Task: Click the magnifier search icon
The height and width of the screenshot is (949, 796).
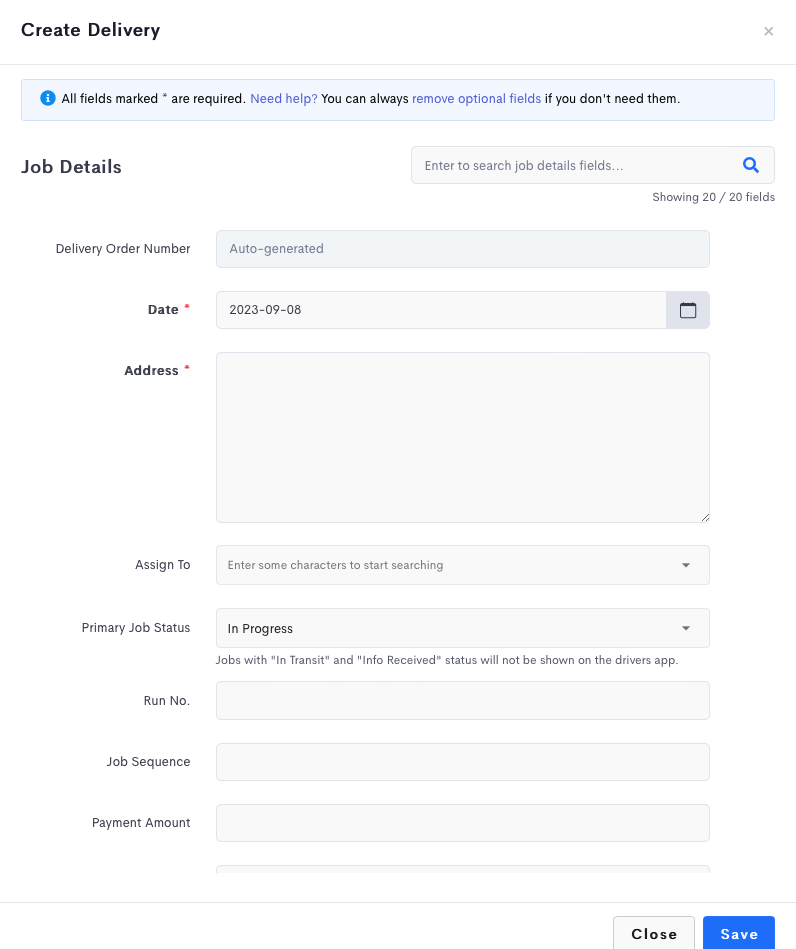Action: click(751, 165)
